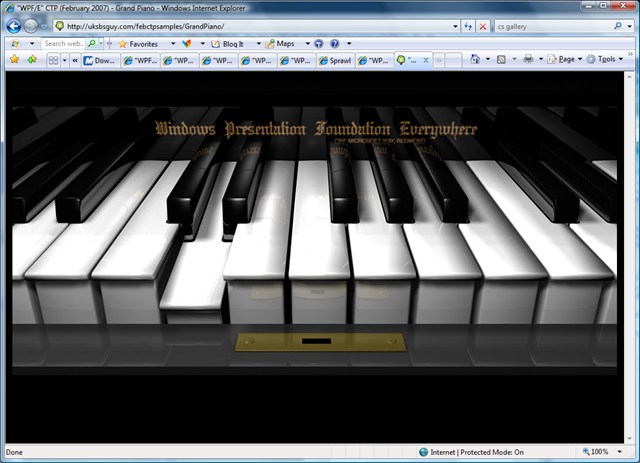Click the vertical scrollbar up arrow
640x463 pixels.
pyautogui.click(x=629, y=76)
